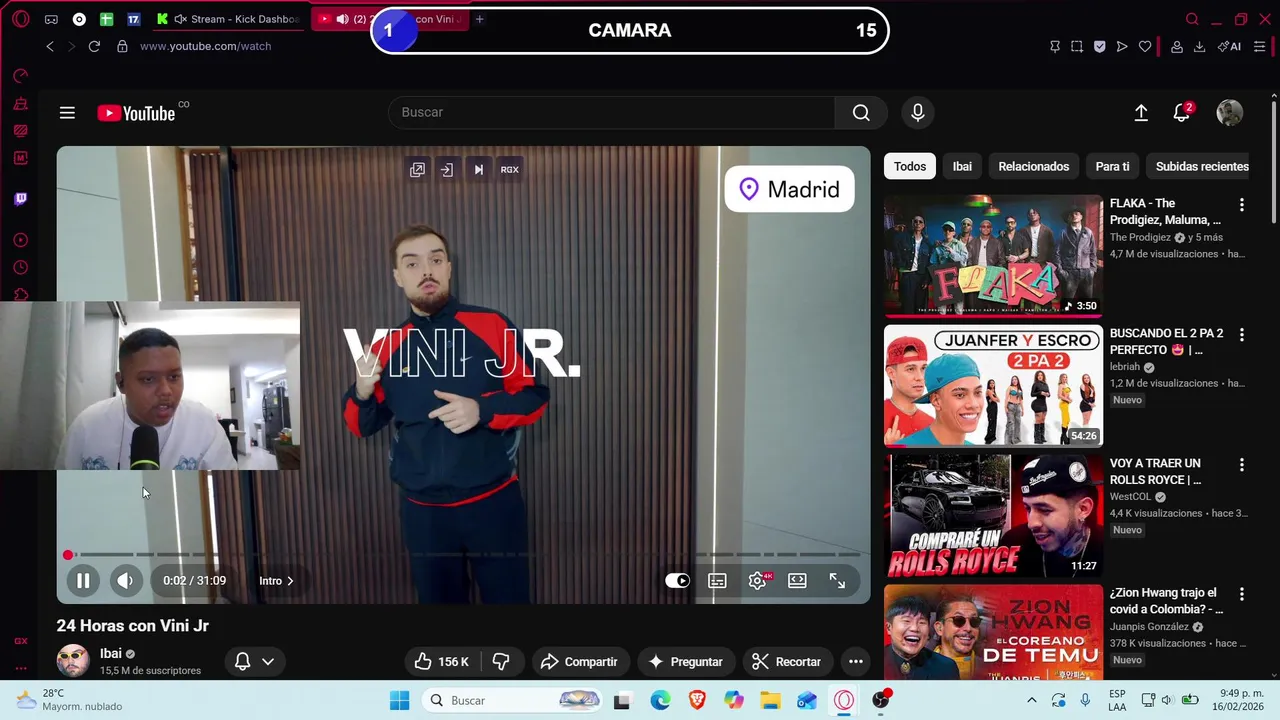The height and width of the screenshot is (720, 1280).
Task: Select the Para ti filter chip
Action: (1112, 166)
